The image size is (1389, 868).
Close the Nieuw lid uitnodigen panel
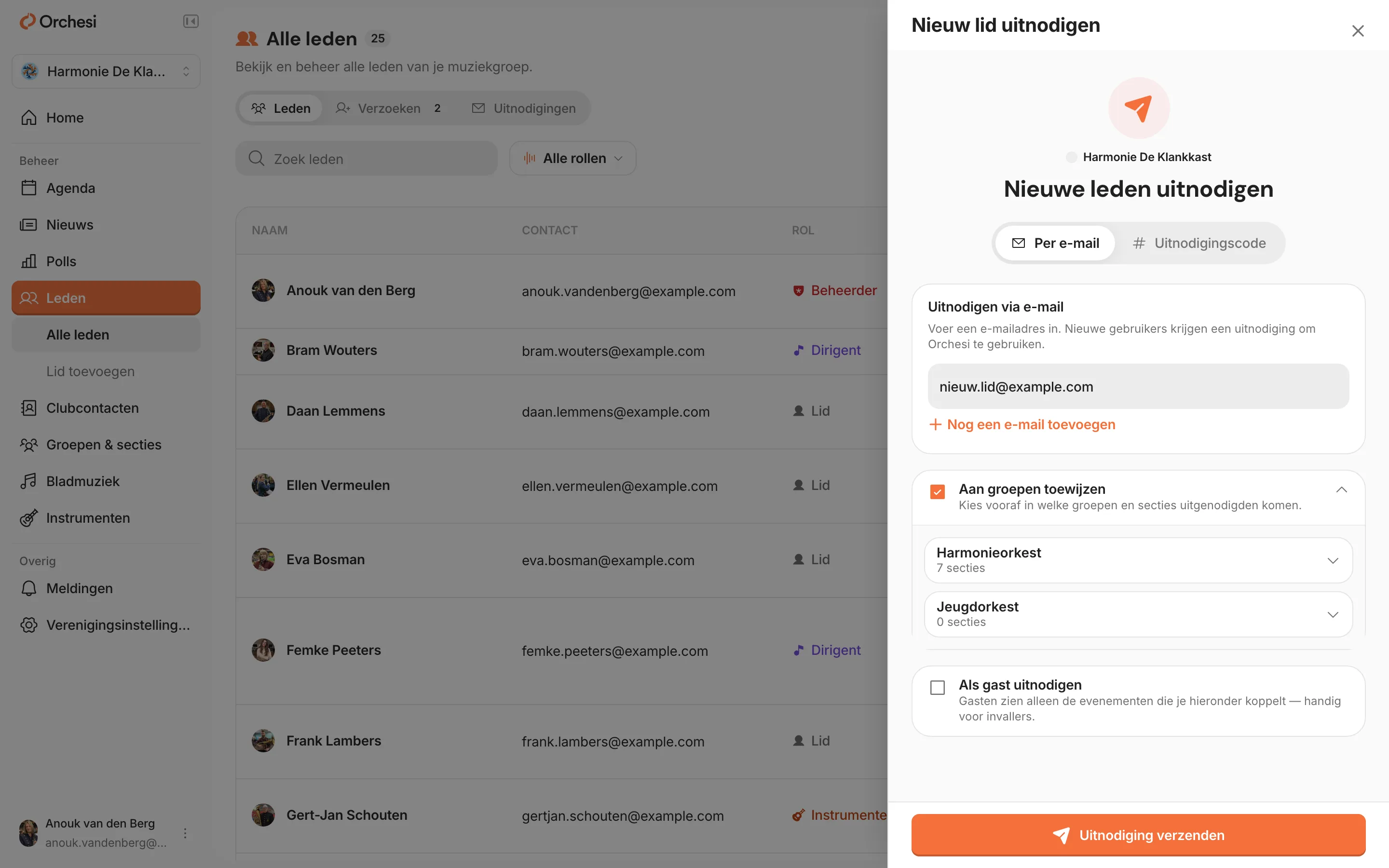coord(1358,31)
